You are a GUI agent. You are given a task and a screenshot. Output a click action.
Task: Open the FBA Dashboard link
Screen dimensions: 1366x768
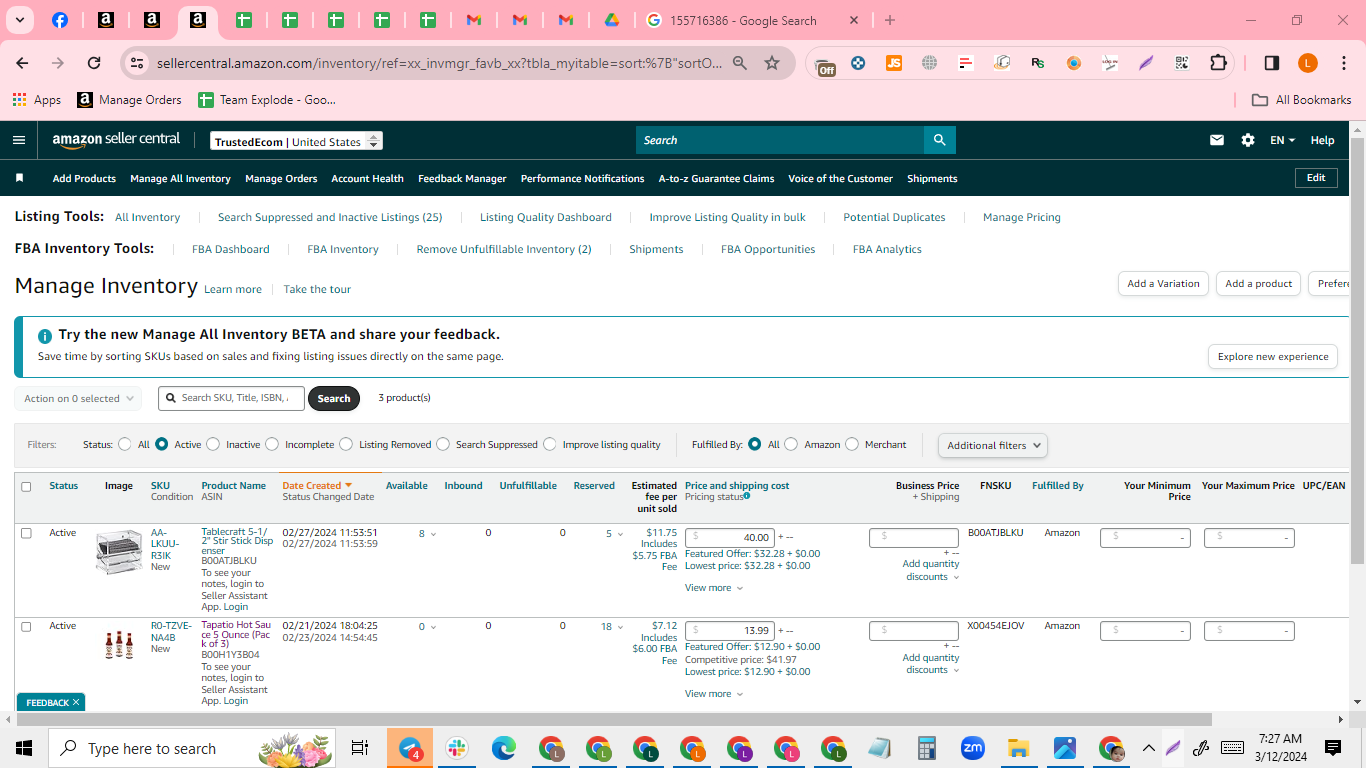[231, 250]
